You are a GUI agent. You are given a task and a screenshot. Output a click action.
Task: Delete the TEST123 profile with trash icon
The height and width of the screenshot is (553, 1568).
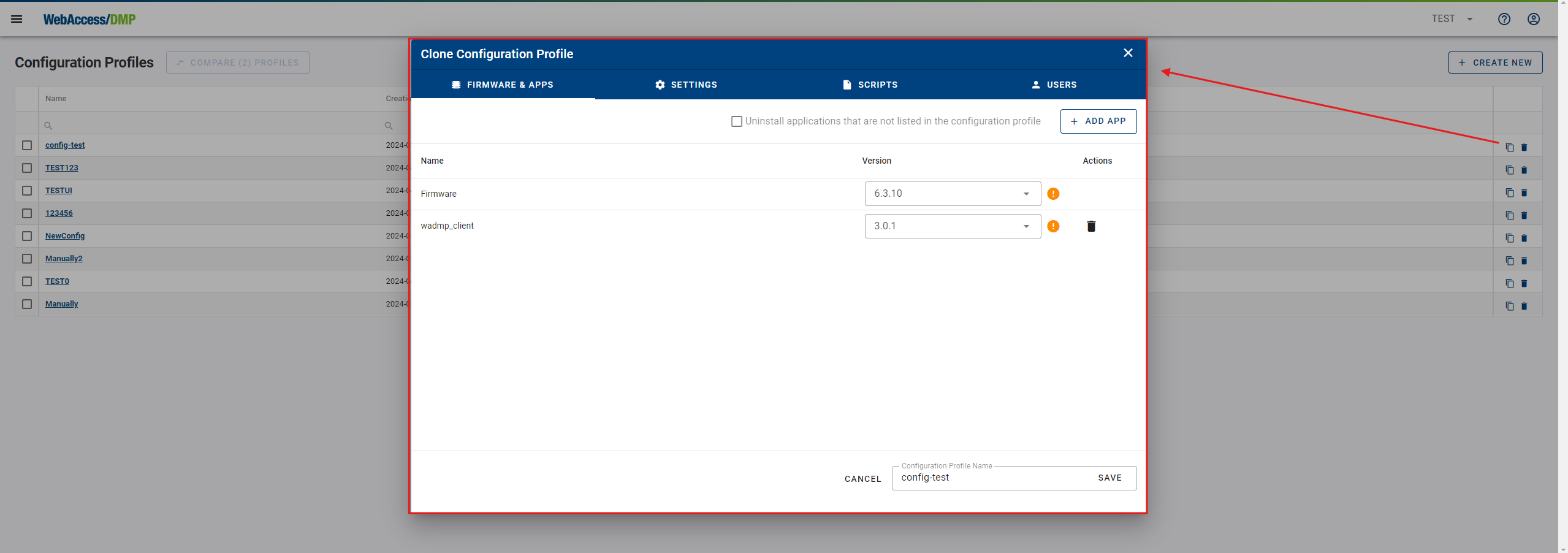1524,170
